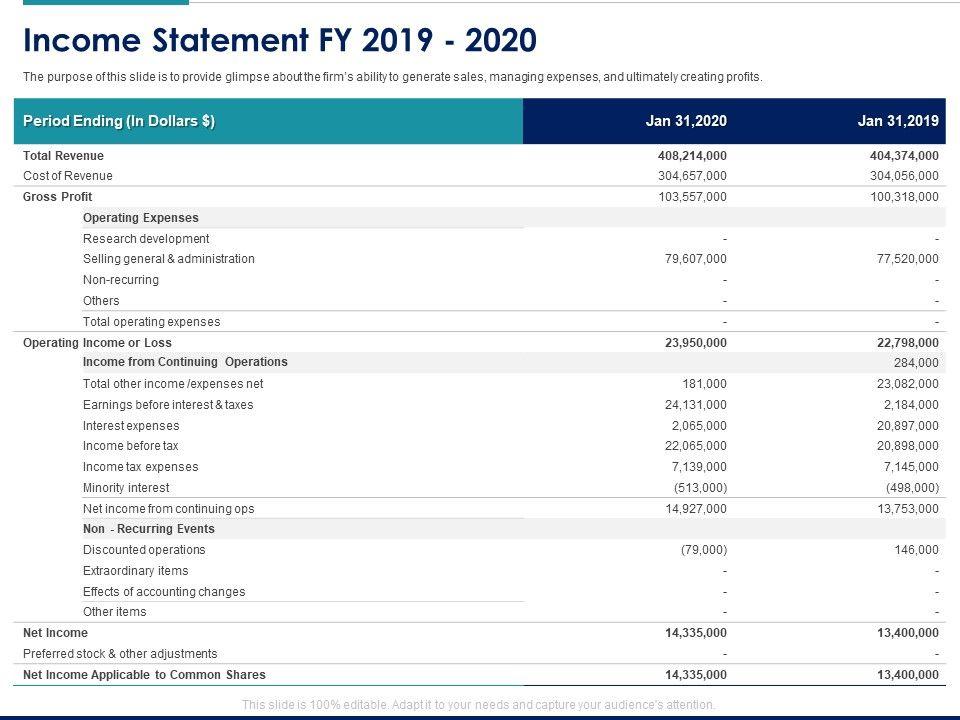The width and height of the screenshot is (960, 720).
Task: Click Net Income Applicable to Common Shares label
Action: [144, 675]
